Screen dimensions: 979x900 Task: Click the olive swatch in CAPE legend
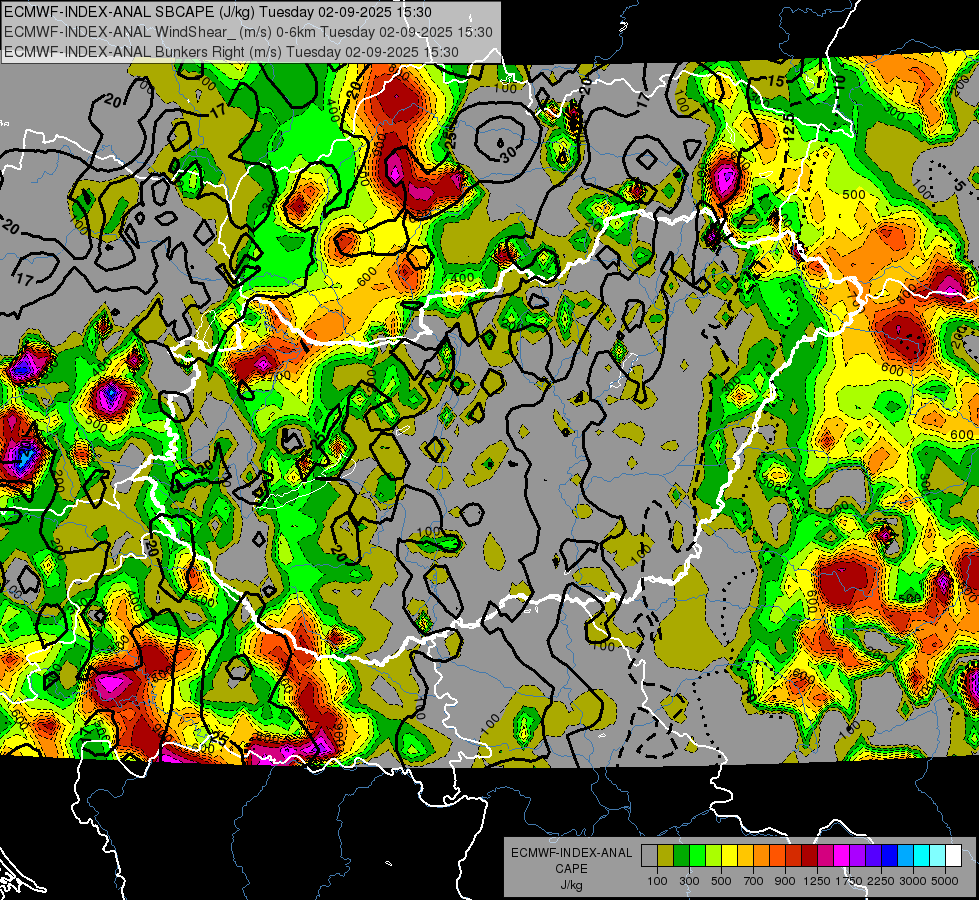(666, 855)
